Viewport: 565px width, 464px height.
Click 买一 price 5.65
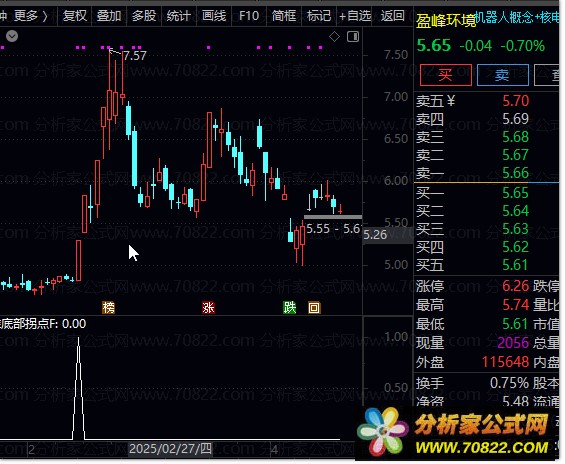[x=515, y=193]
